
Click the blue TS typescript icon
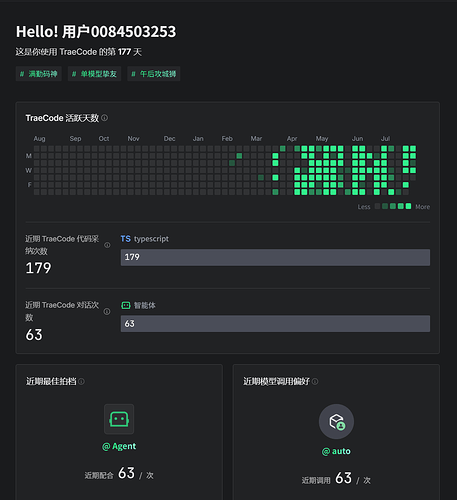(126, 239)
